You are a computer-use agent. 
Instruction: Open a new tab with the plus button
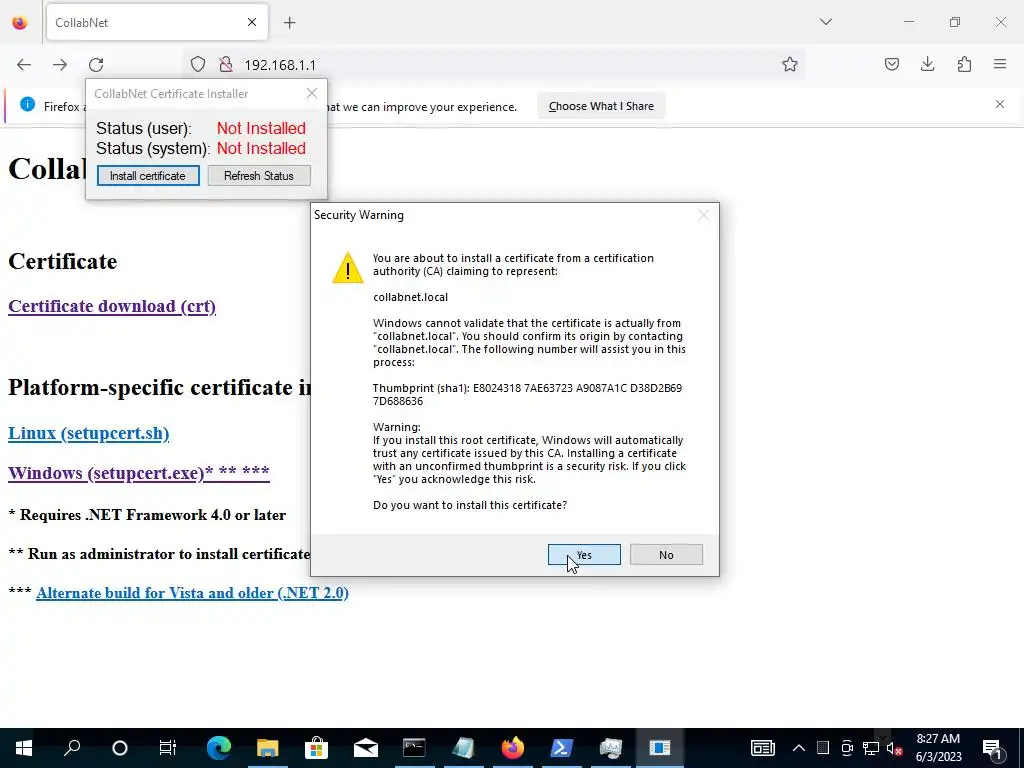(x=289, y=23)
